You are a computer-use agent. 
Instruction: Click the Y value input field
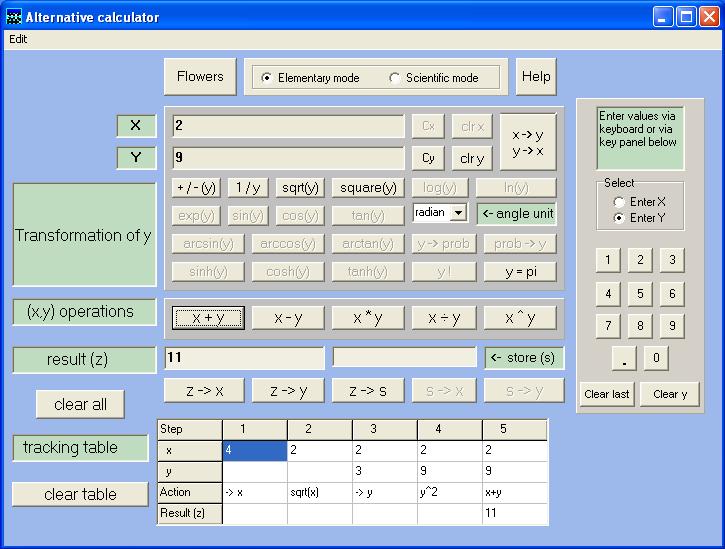click(288, 158)
